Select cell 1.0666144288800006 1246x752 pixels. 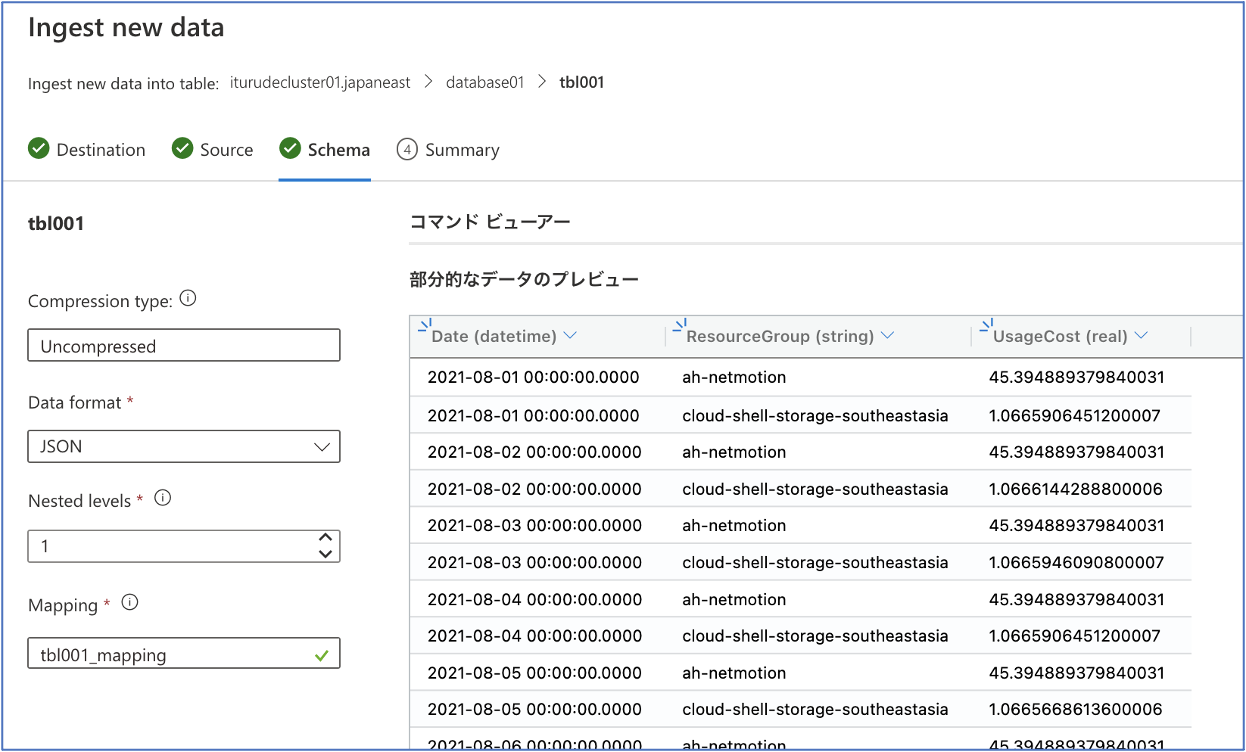click(x=1075, y=489)
